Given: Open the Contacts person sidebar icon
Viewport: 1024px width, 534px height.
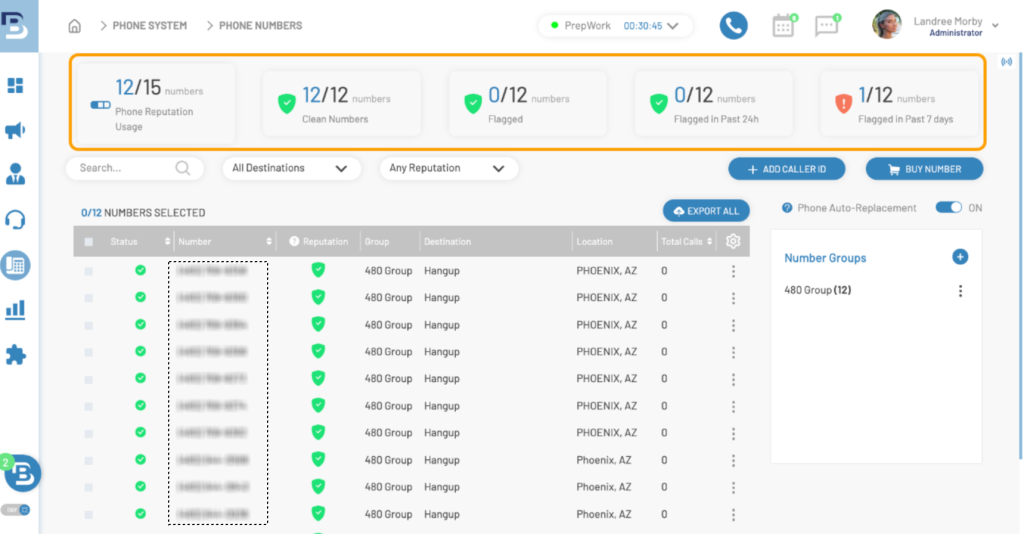Looking at the screenshot, I should point(15,174).
